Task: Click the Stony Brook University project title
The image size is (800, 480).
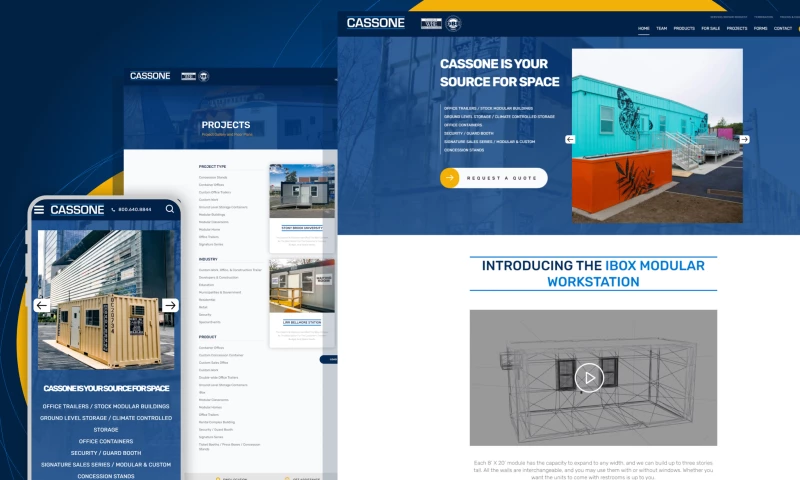Action: [x=302, y=228]
